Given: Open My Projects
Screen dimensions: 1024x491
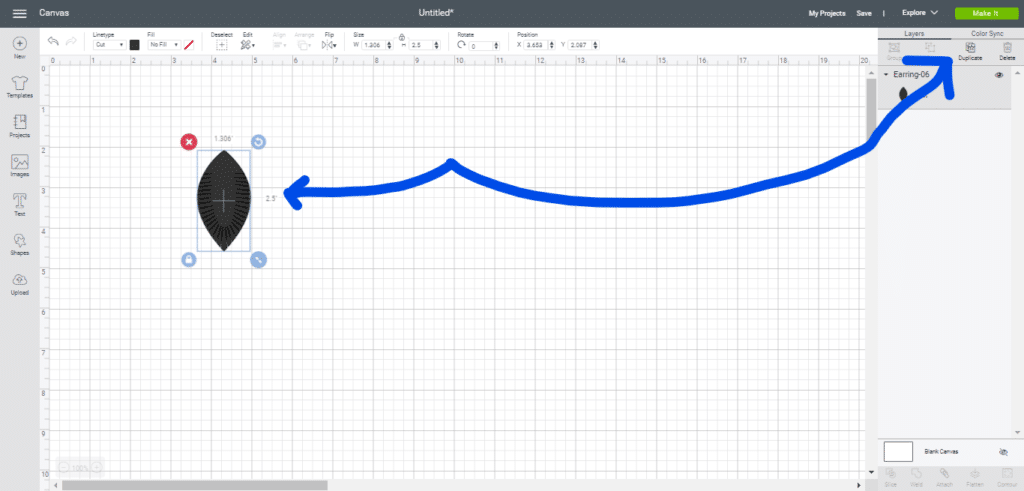Looking at the screenshot, I should (827, 13).
